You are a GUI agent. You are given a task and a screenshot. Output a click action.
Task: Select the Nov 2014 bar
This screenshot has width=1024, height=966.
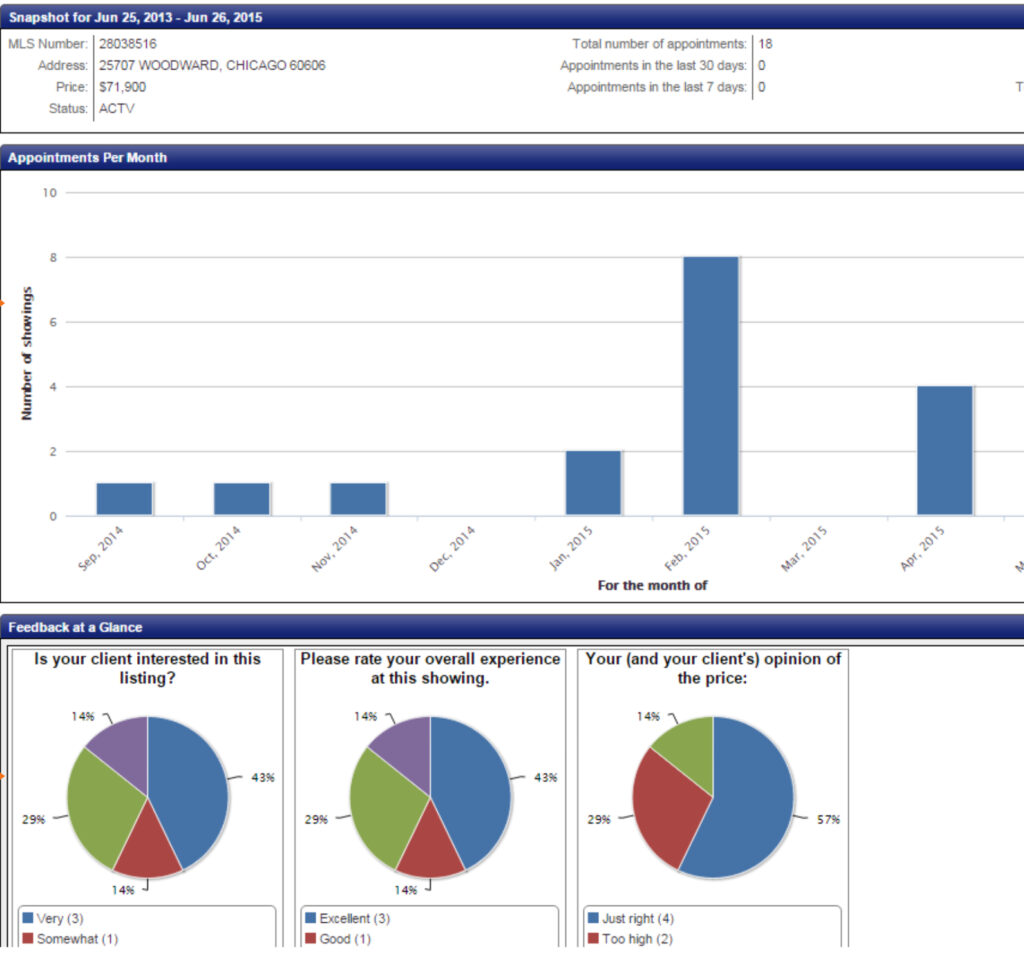[358, 499]
